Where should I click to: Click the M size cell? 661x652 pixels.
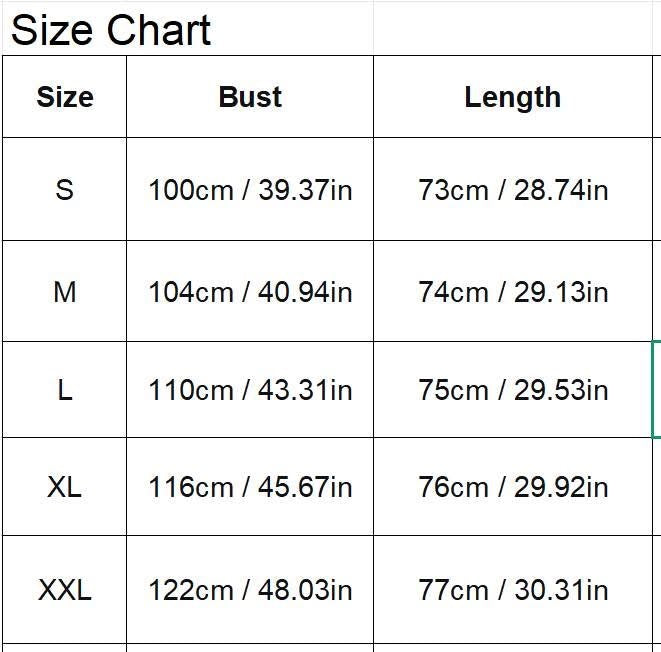(x=64, y=291)
